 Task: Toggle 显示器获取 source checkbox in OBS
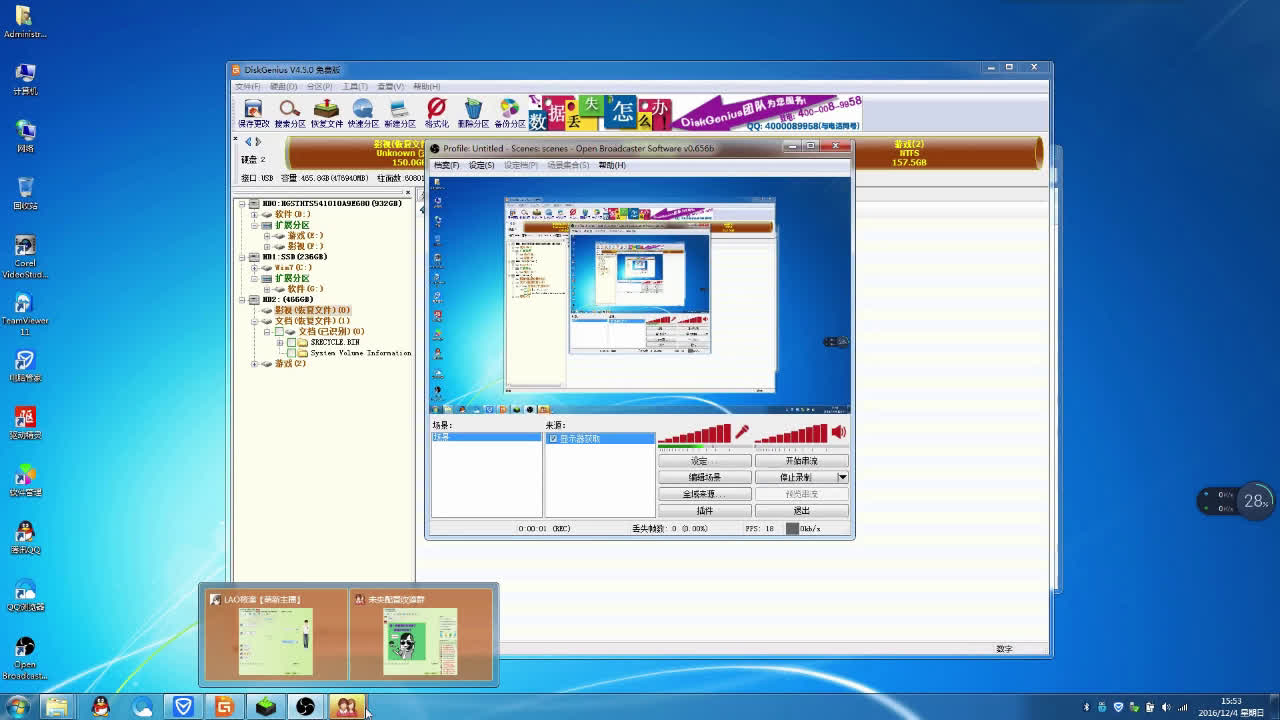pyautogui.click(x=553, y=439)
